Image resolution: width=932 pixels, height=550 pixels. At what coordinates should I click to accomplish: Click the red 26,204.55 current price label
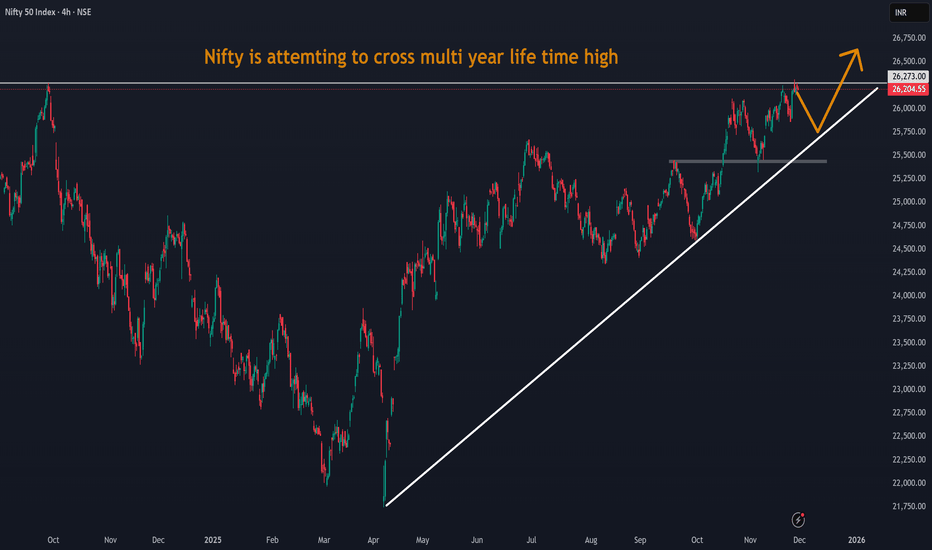point(903,88)
